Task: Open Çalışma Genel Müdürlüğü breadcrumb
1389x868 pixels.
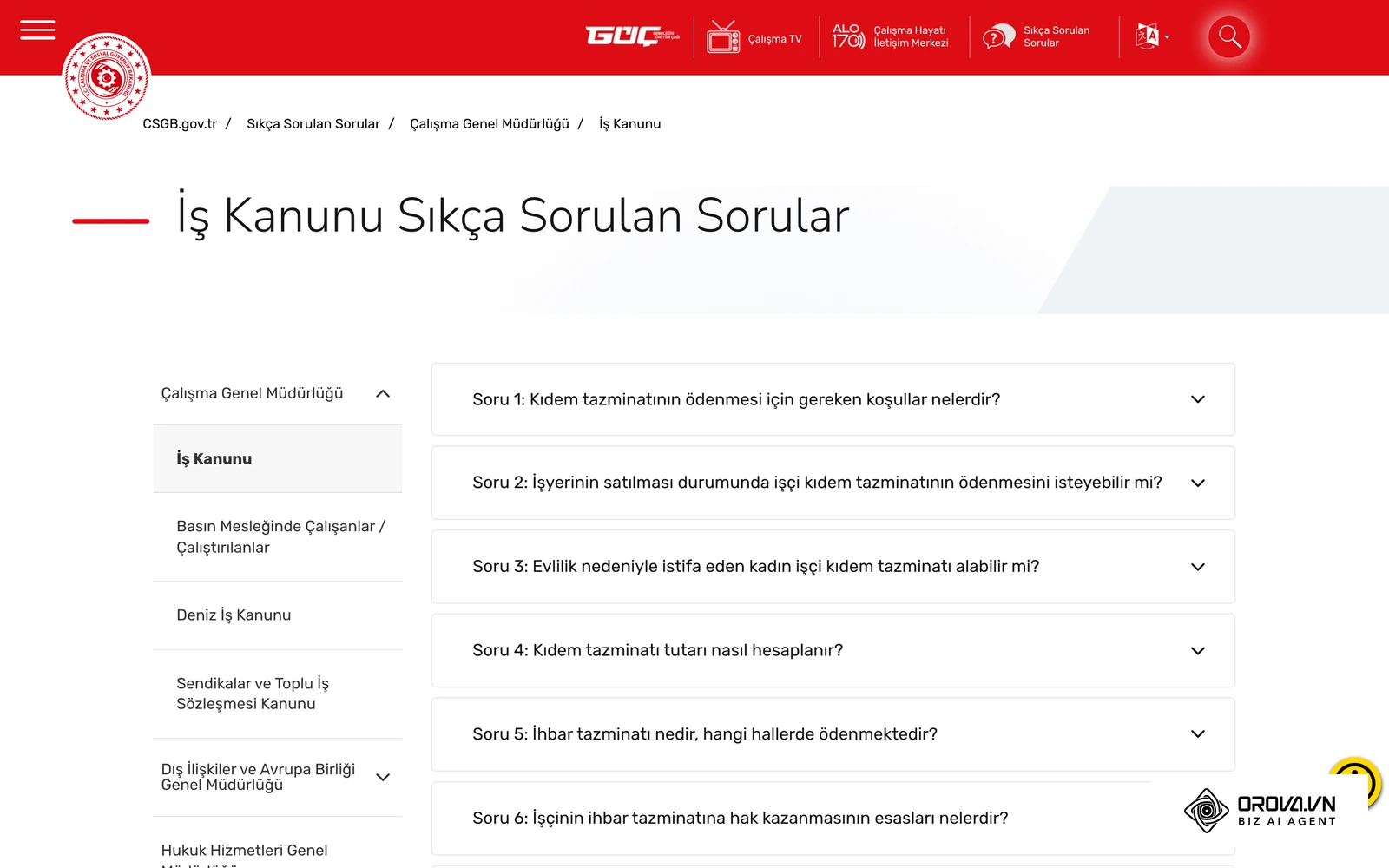Action: 490,124
